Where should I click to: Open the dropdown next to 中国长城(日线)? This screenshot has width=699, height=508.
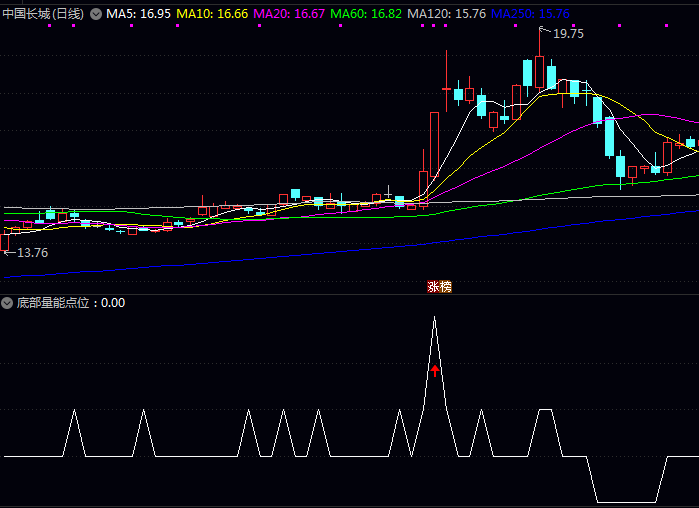tap(96, 14)
